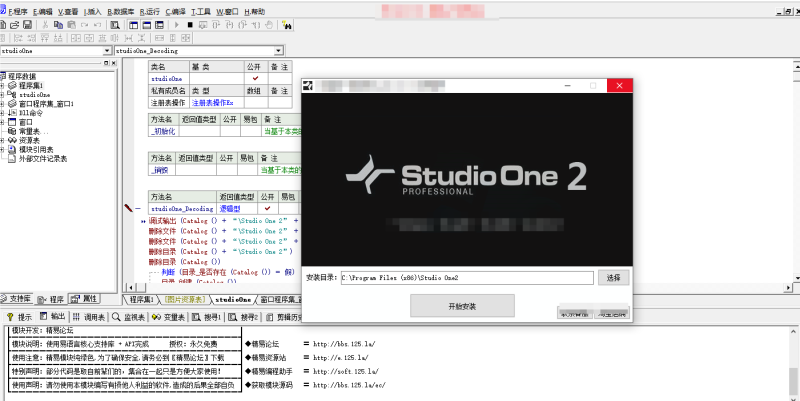Select the 资源表 tree node
Image resolution: width=800 pixels, height=401 pixels.
pyautogui.click(x=29, y=140)
